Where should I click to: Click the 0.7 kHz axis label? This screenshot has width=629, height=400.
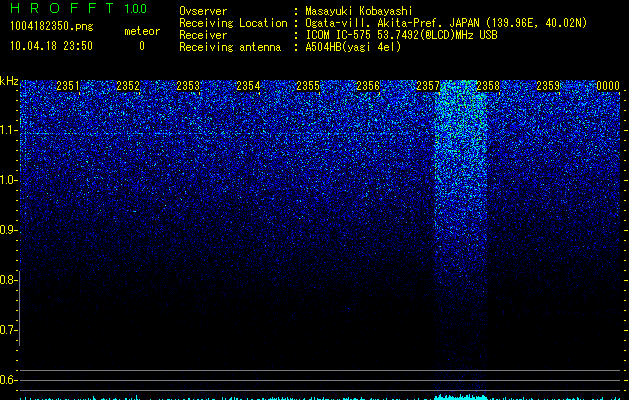(9, 330)
